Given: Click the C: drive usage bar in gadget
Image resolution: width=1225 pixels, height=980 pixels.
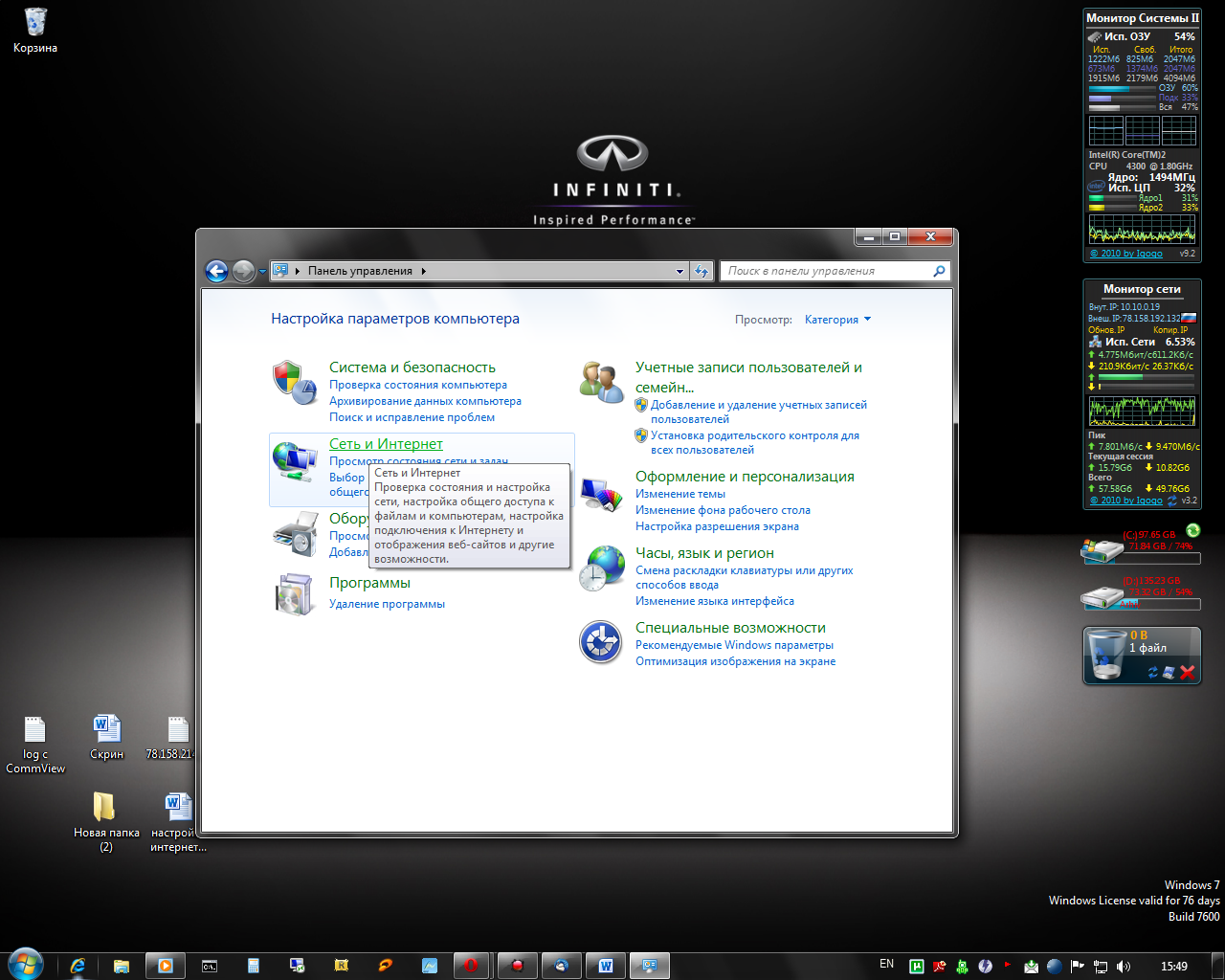Looking at the screenshot, I should click(x=1164, y=558).
